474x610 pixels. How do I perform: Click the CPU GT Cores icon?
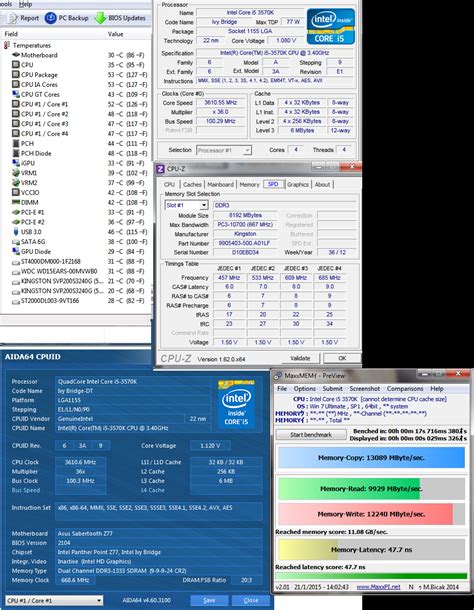[x=16, y=94]
